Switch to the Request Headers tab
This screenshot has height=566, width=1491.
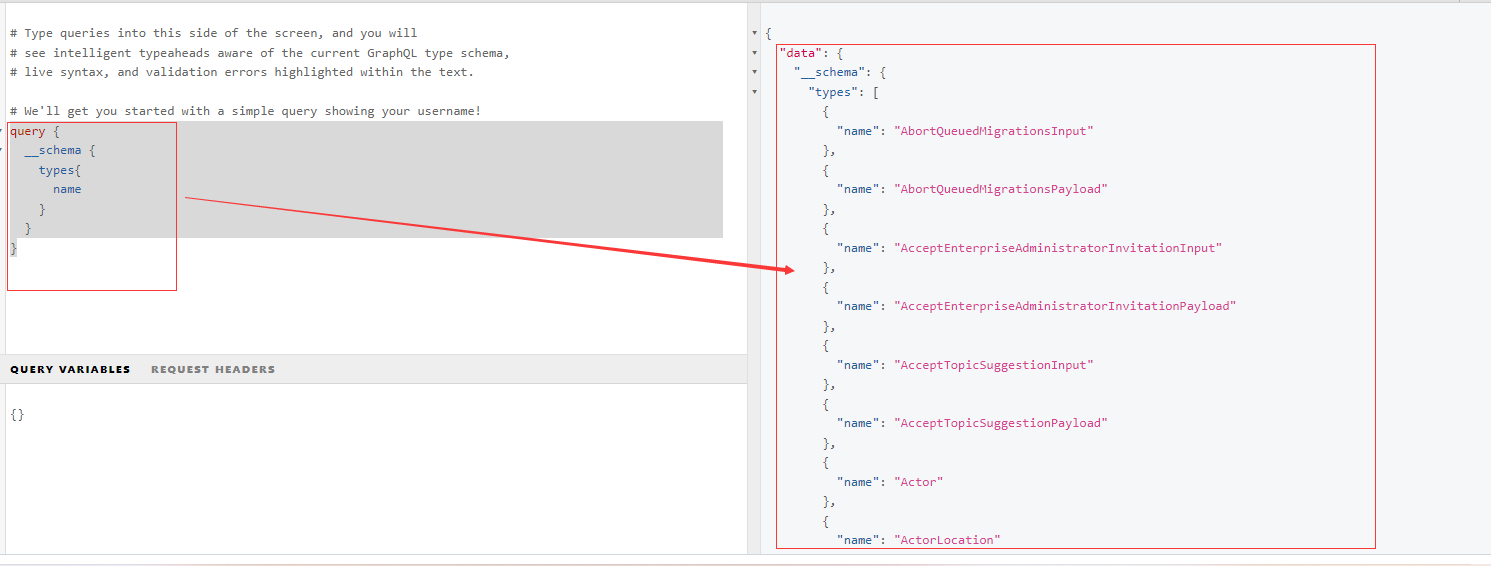[x=213, y=369]
